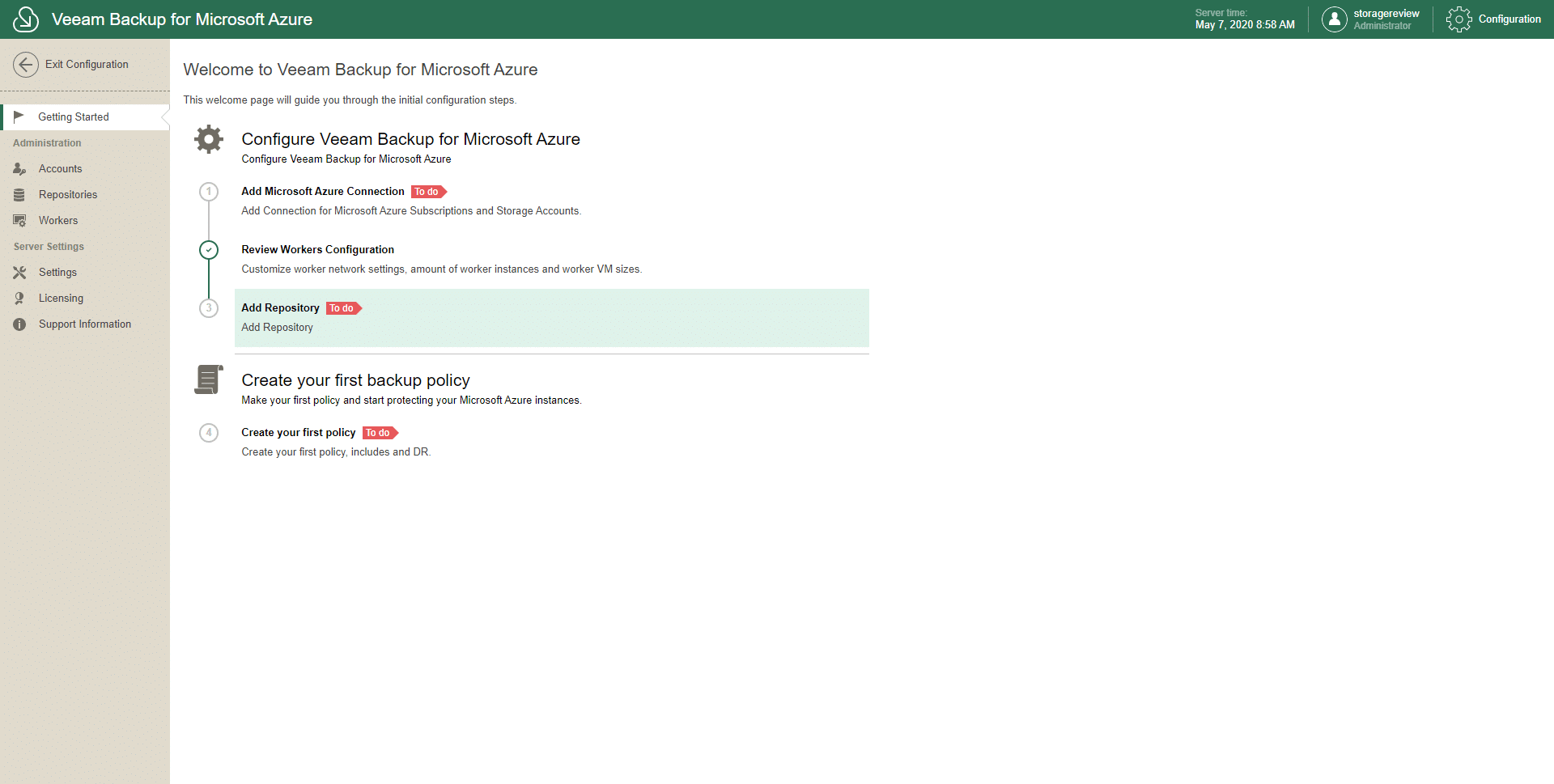Click the 'Configure Veeam Backup for Microsoft Azure' heading
The height and width of the screenshot is (784, 1554).
click(x=410, y=139)
